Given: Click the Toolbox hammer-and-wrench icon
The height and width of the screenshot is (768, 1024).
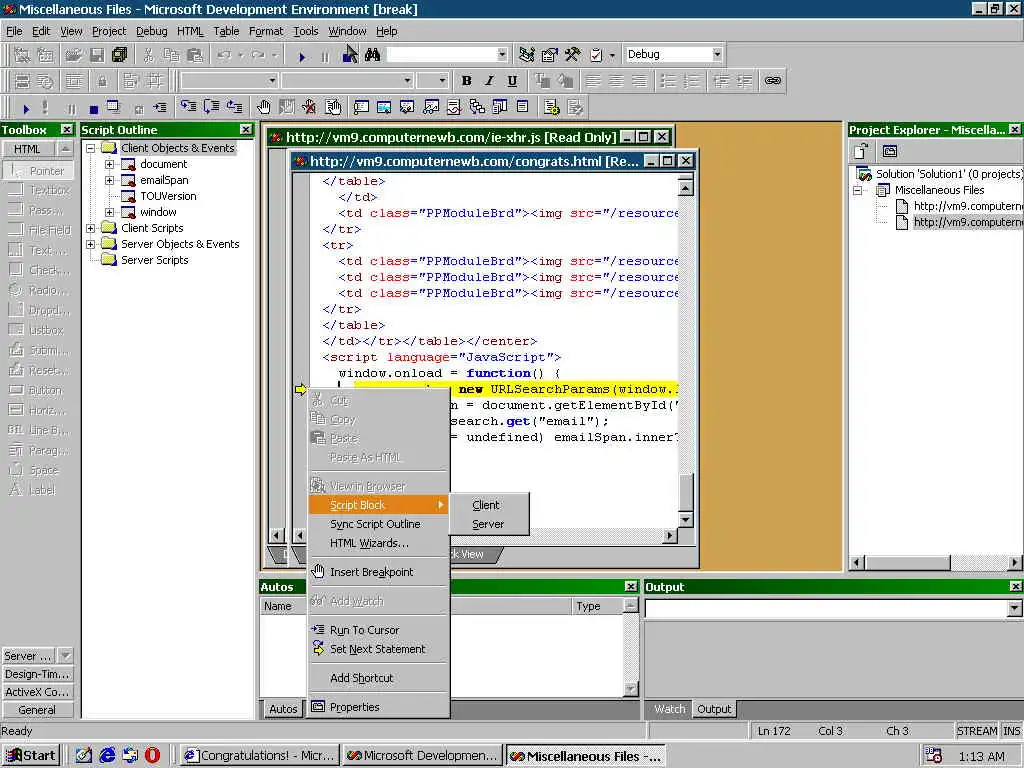Looking at the screenshot, I should coord(572,55).
